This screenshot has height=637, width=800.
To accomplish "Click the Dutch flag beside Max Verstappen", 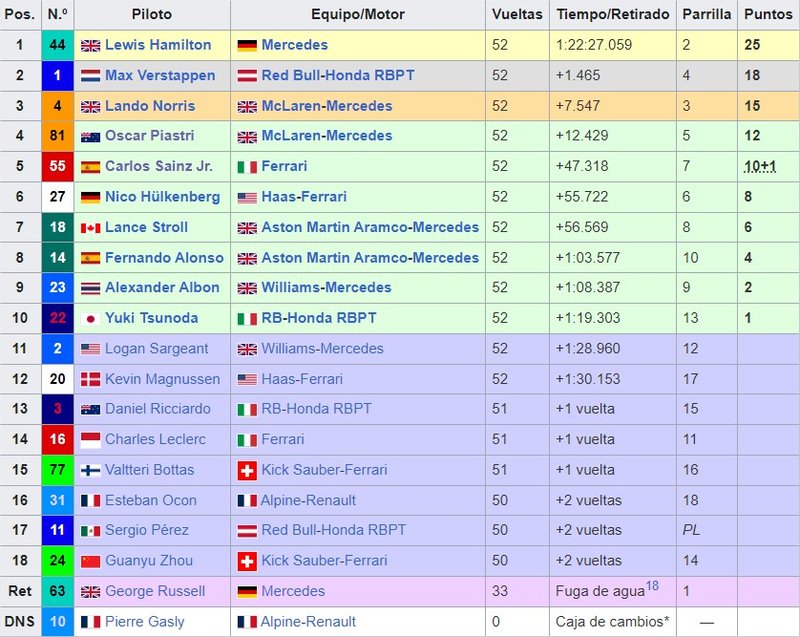I will point(90,77).
